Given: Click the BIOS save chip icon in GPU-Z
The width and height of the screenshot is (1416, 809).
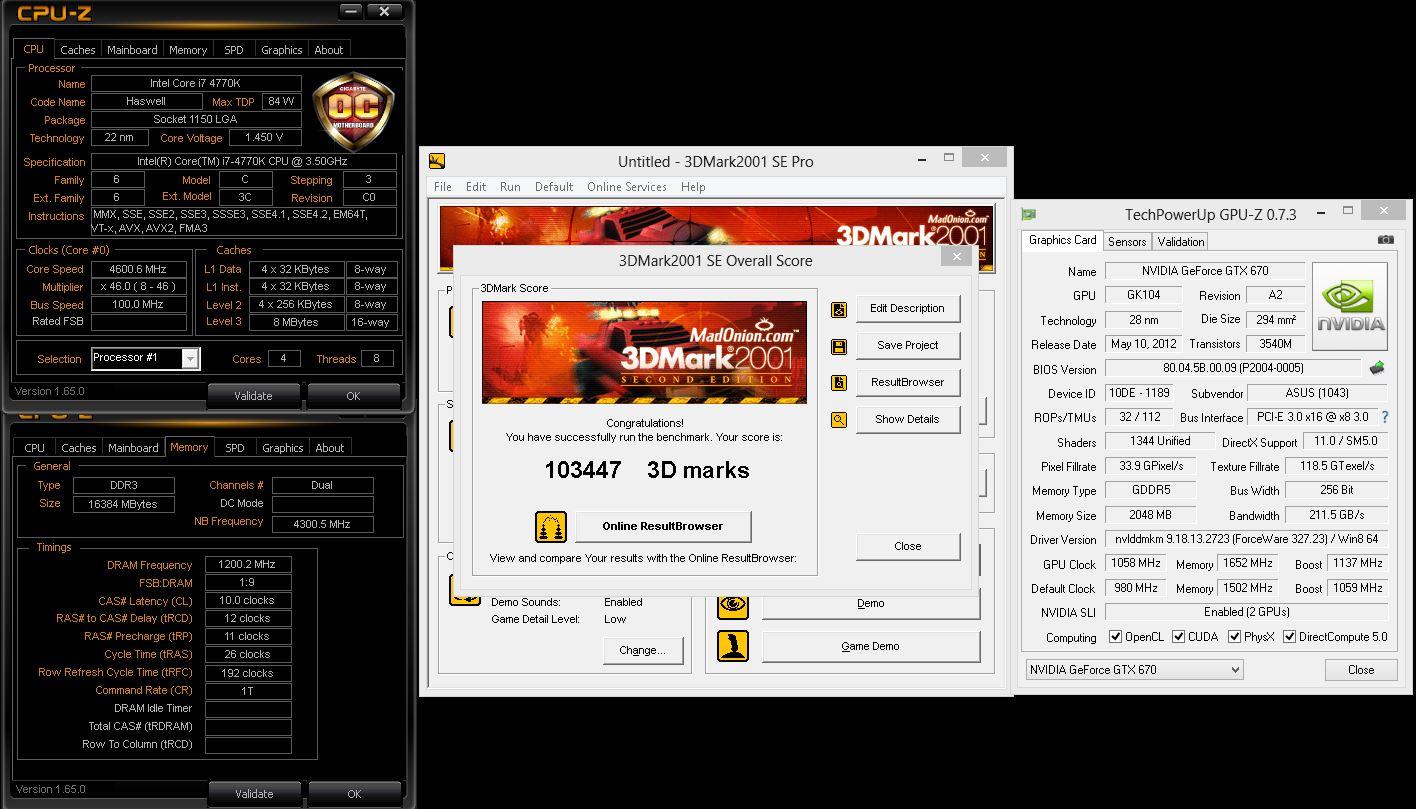Looking at the screenshot, I should 1377,368.
